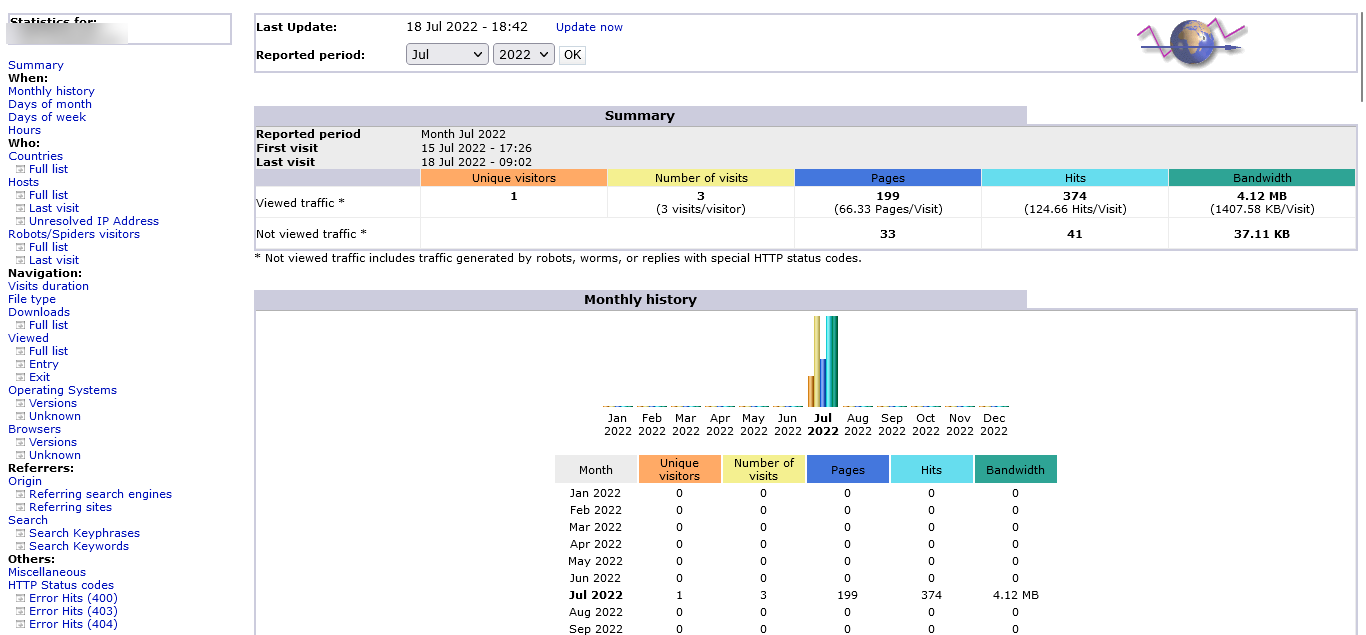Open the Visits duration link
The image size is (1366, 635).
(x=48, y=286)
